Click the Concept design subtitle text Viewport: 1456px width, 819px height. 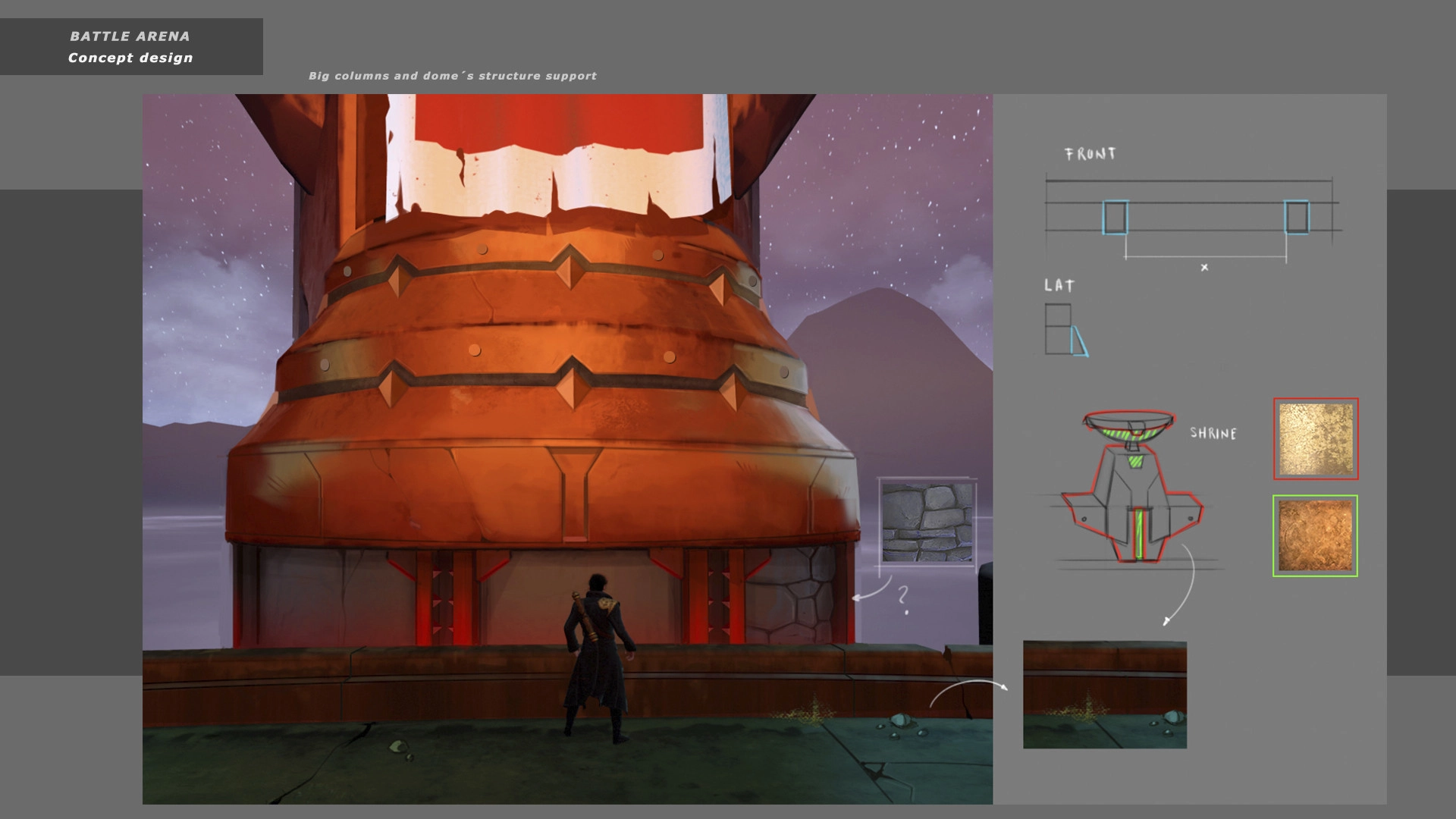click(x=130, y=58)
